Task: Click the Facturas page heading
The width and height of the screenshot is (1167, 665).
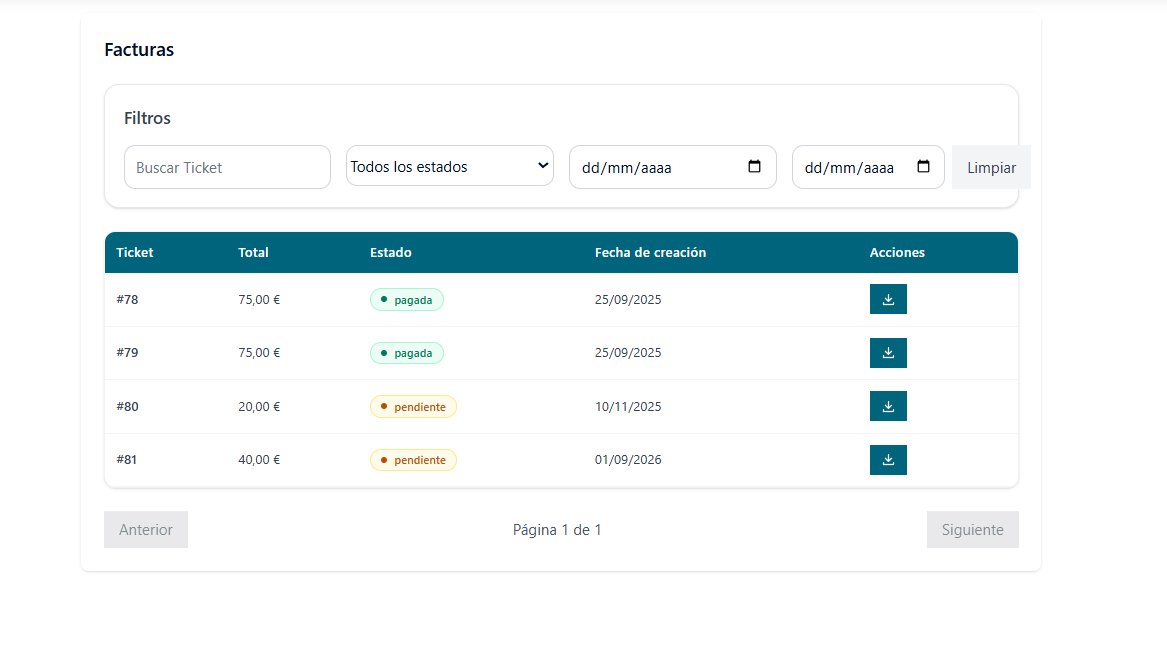Action: click(x=139, y=50)
